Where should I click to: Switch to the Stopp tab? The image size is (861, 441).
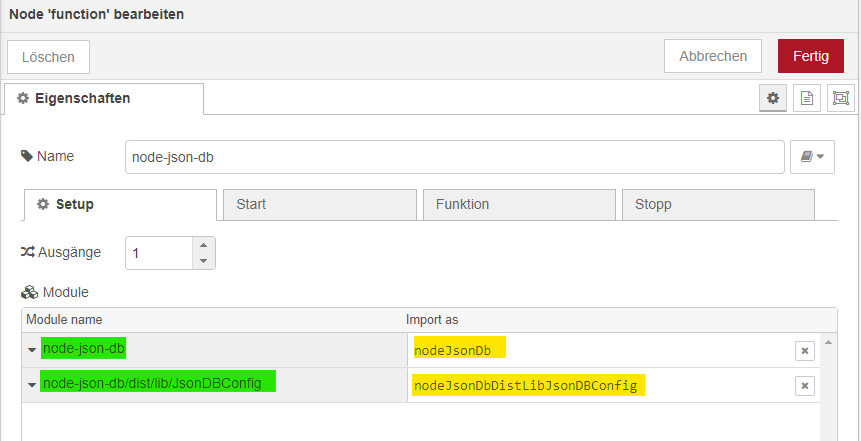(x=718, y=205)
